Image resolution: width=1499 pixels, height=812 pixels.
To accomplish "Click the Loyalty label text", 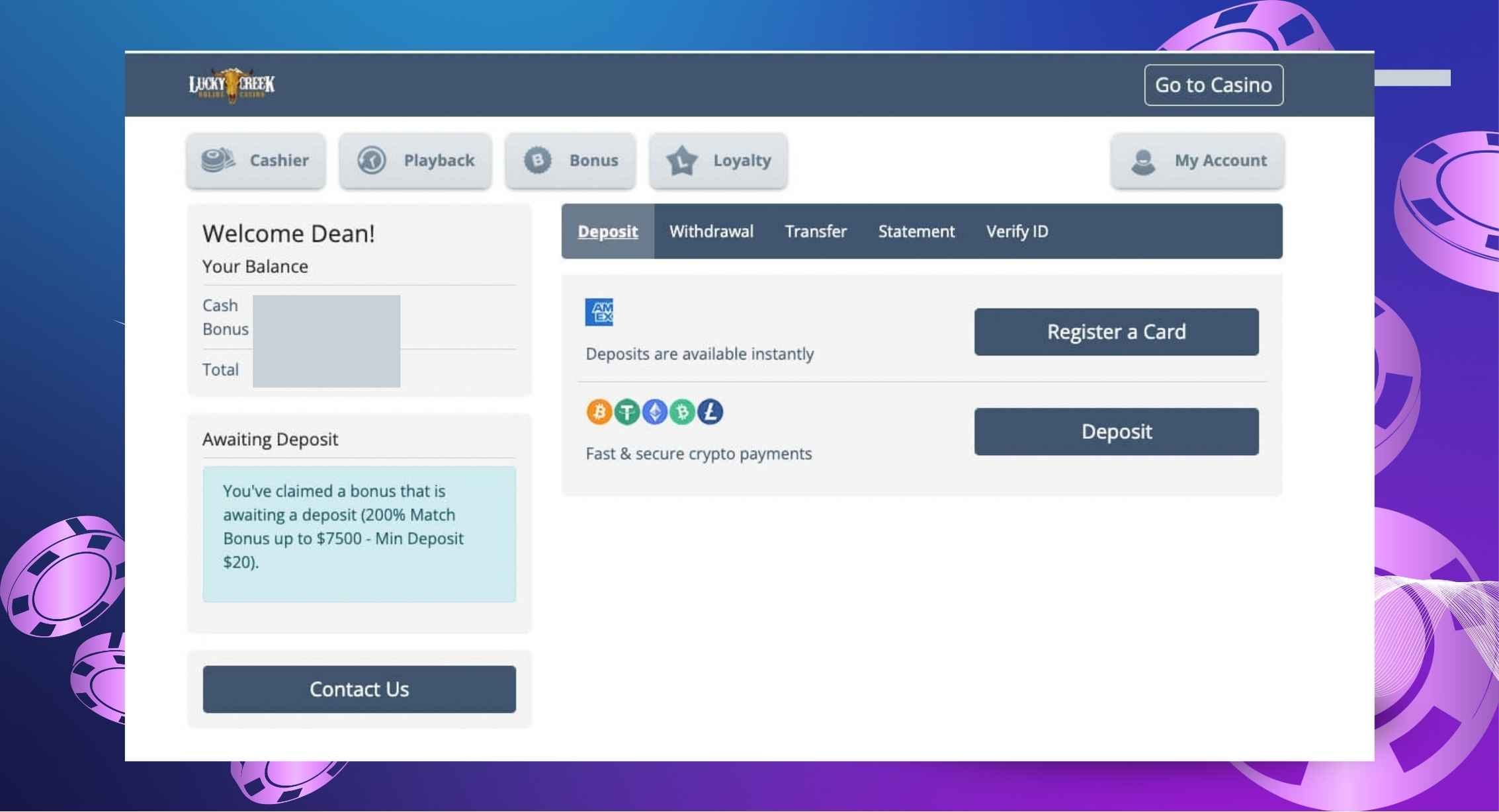I will pos(742,161).
